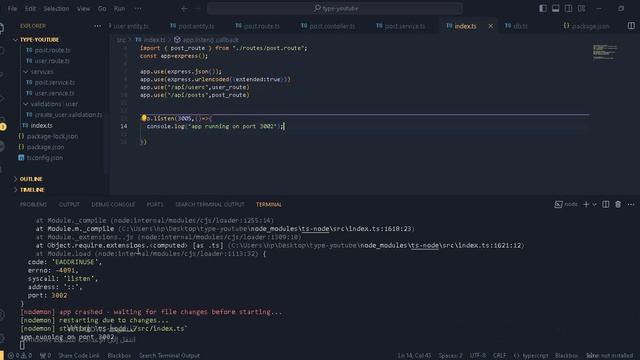Open the File menu
Screen dimensions: 640x360
12,9
